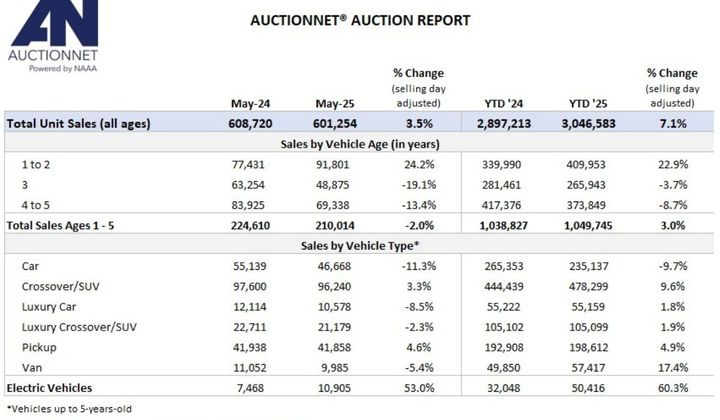The image size is (720, 420).
Task: Click the Electric Vehicles 60.3% YTD change
Action: click(x=673, y=388)
